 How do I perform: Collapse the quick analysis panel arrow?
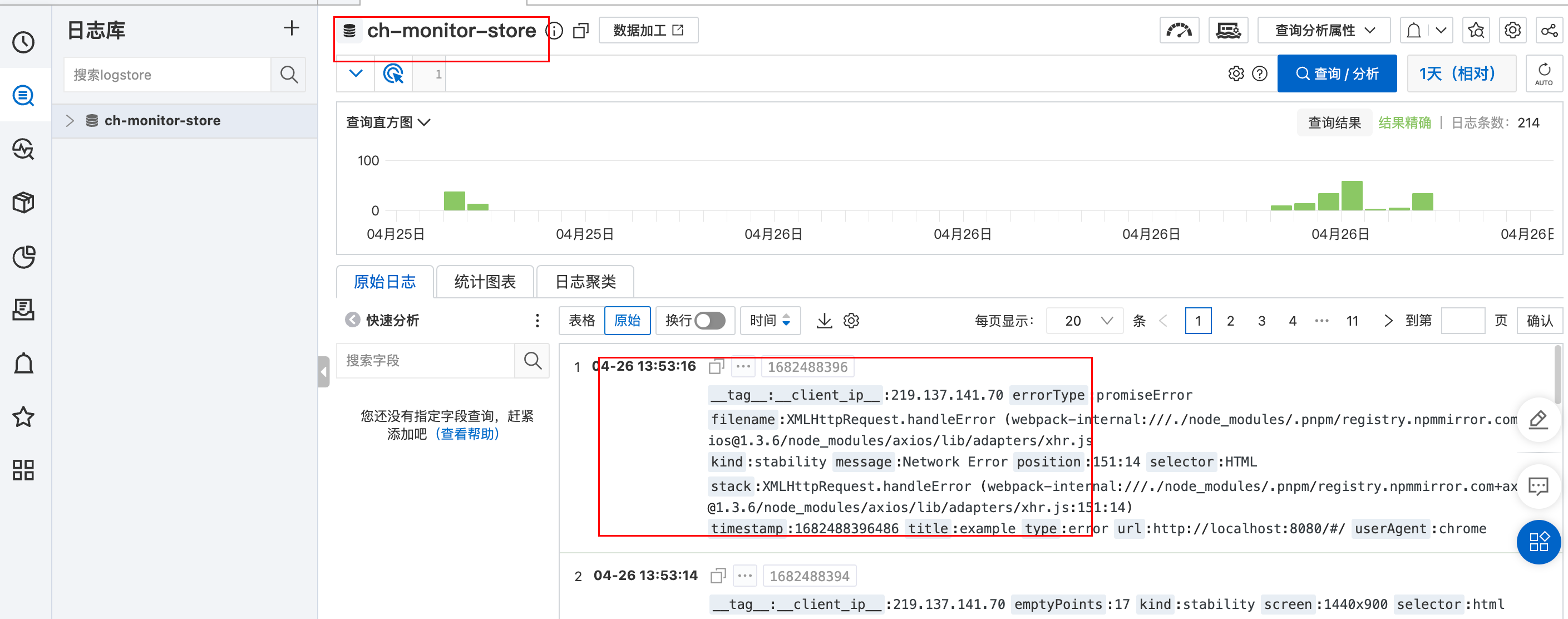point(352,320)
